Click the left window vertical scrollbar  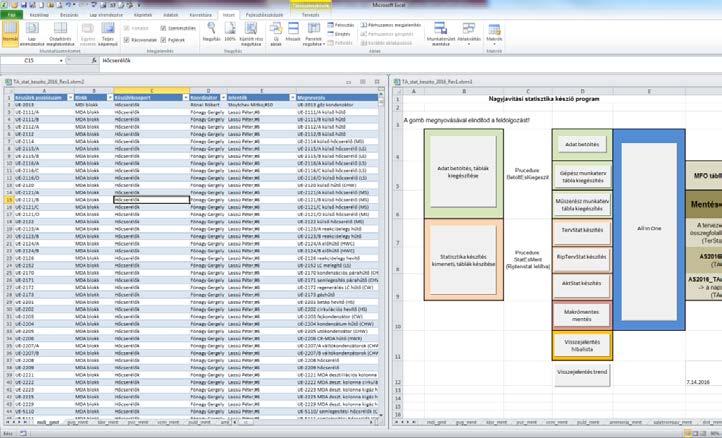pos(381,256)
